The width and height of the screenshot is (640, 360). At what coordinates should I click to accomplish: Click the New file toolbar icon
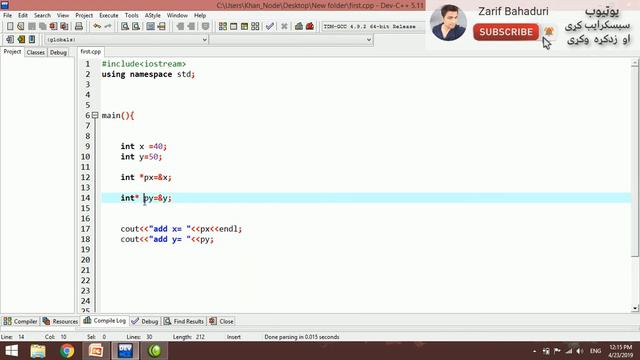(10, 27)
